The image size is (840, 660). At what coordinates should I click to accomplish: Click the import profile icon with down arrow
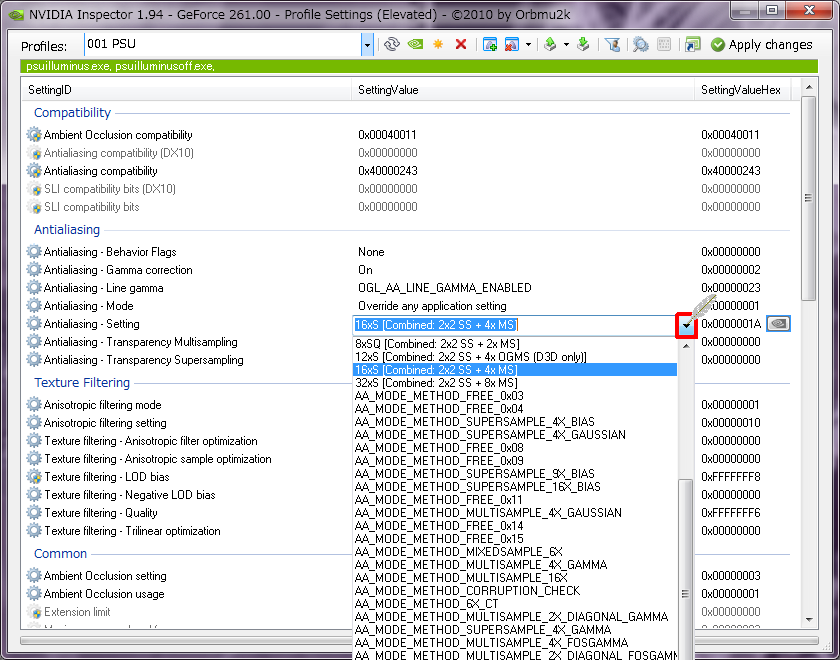coord(583,44)
